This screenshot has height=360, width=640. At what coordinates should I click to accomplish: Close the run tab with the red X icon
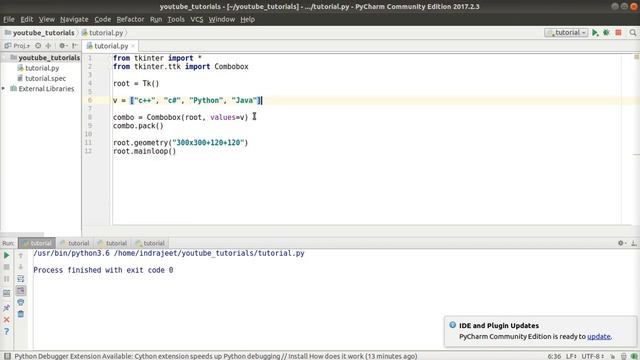click(x=7, y=320)
